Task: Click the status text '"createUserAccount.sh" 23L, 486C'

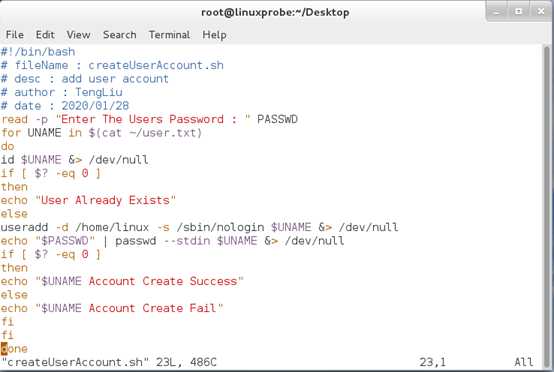Action: (x=109, y=362)
